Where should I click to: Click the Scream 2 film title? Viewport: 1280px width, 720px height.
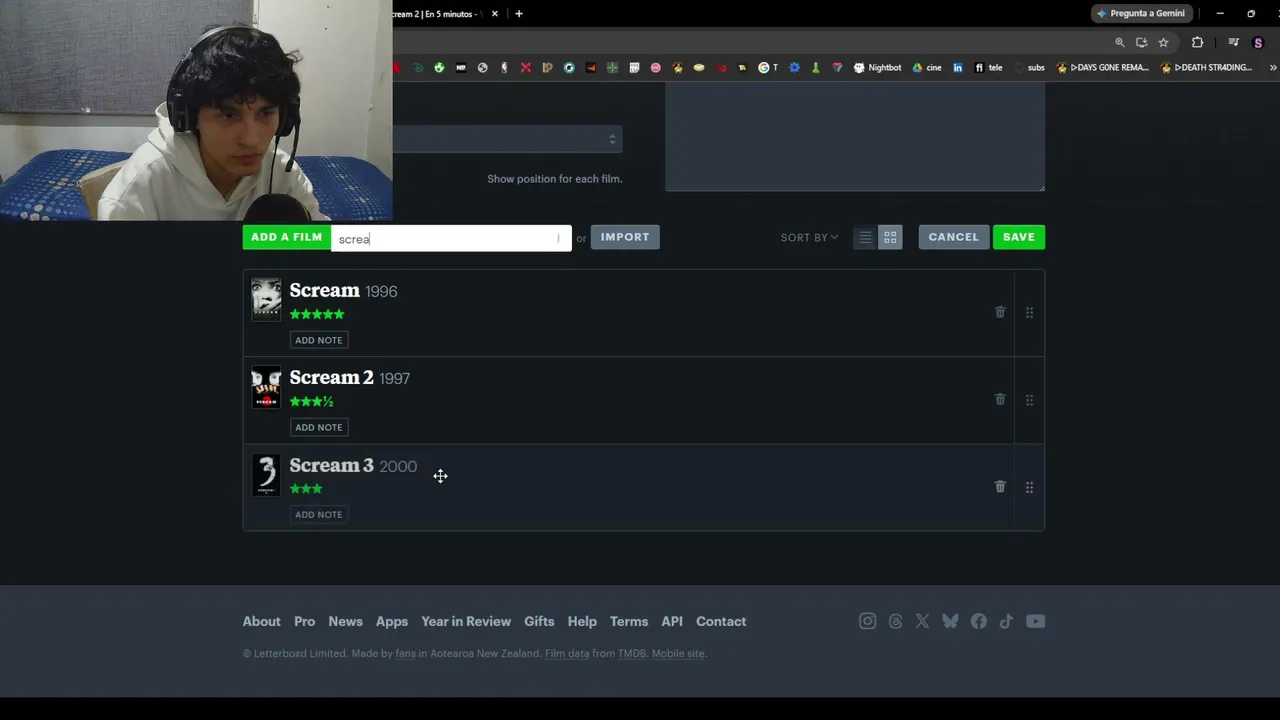[x=332, y=377]
